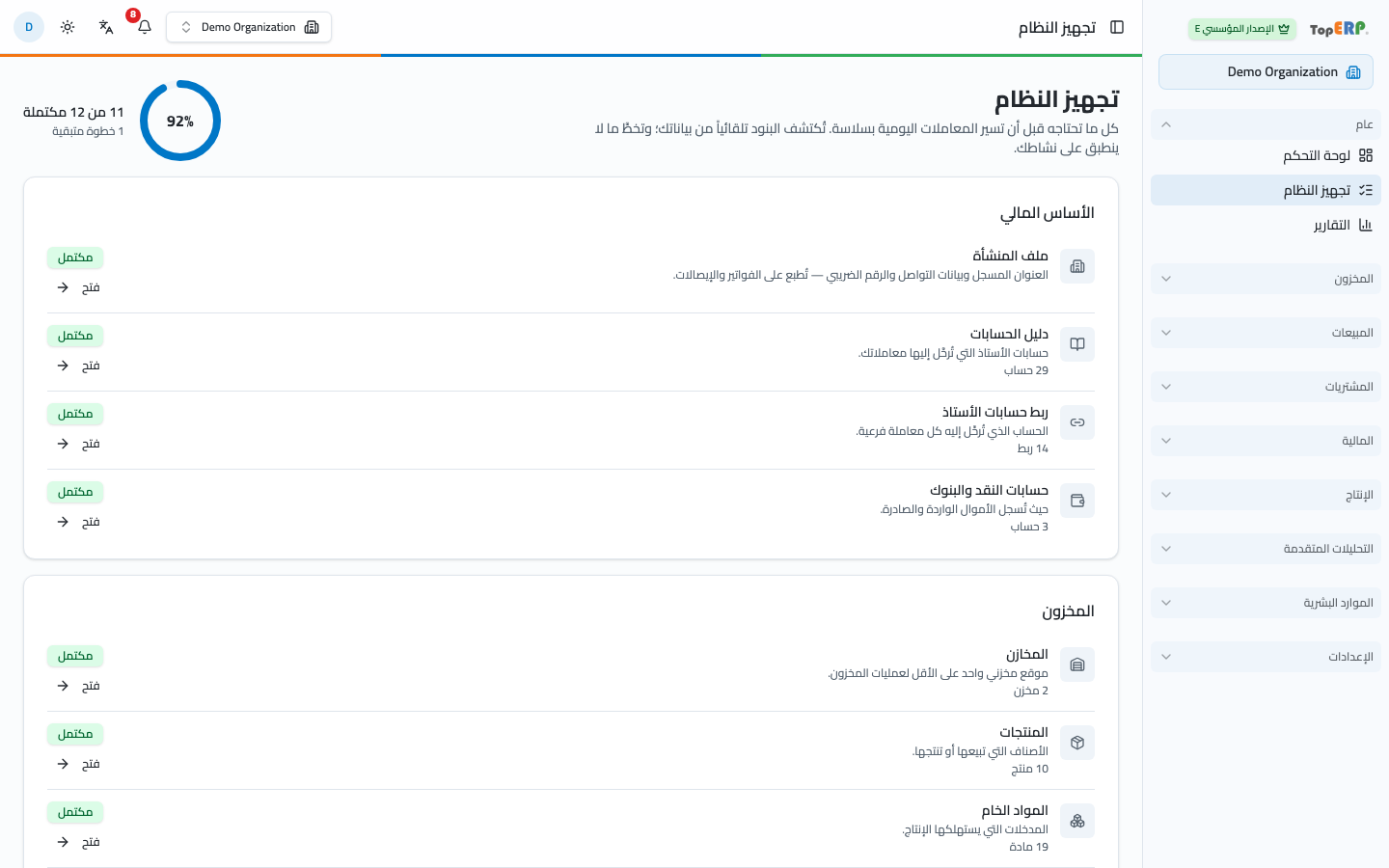Click فتح for حسابات النقد والبنوك

tap(77, 522)
